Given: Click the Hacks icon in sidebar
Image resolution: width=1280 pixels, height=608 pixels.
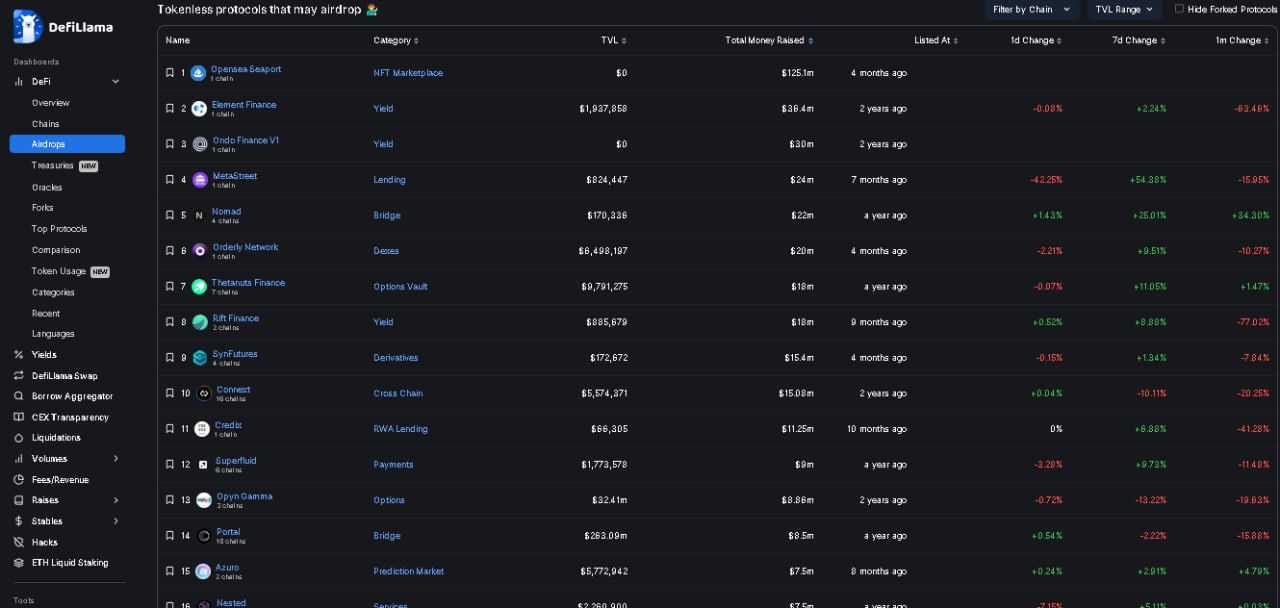Looking at the screenshot, I should (x=19, y=542).
